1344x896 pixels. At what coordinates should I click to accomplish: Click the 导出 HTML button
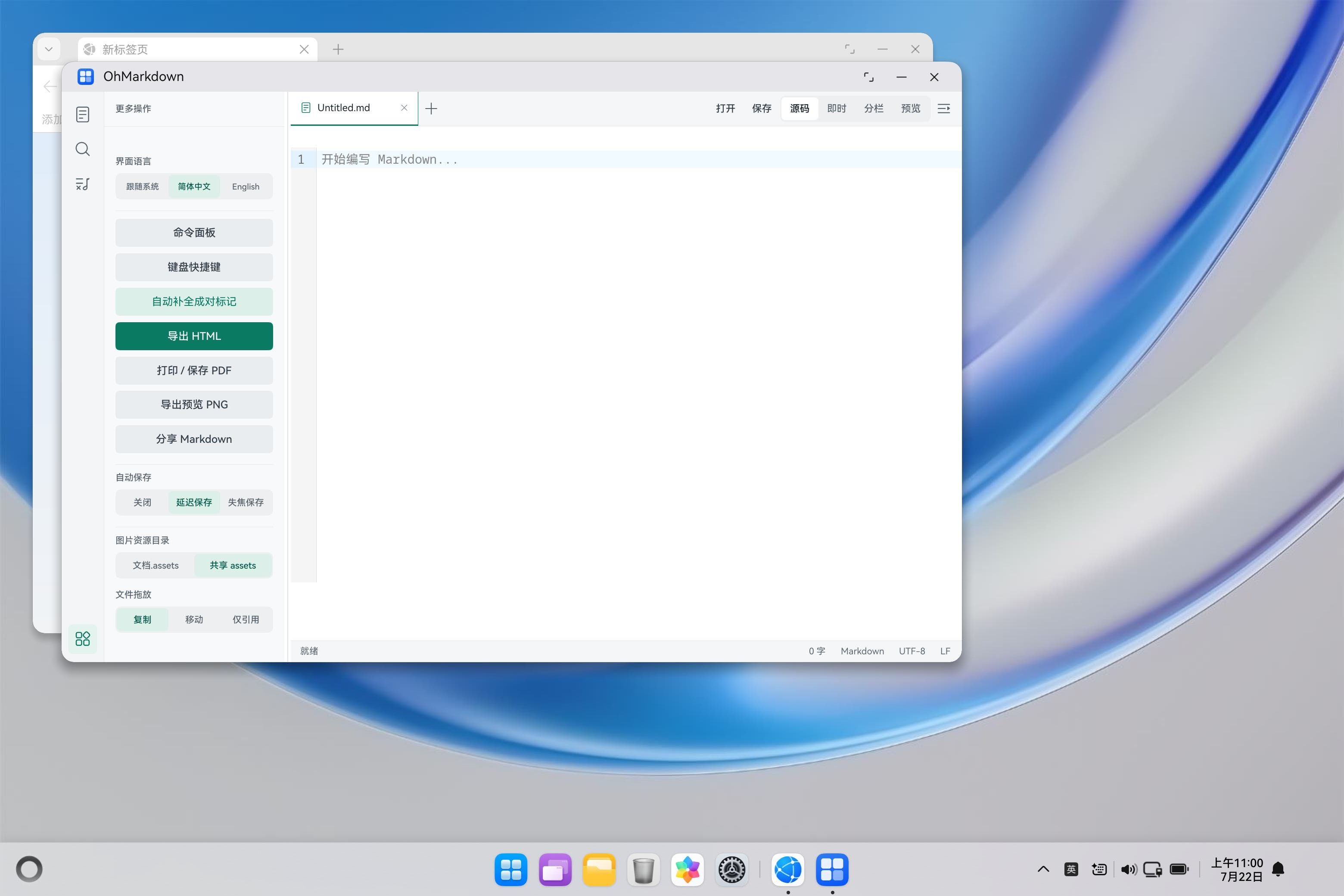coord(194,336)
